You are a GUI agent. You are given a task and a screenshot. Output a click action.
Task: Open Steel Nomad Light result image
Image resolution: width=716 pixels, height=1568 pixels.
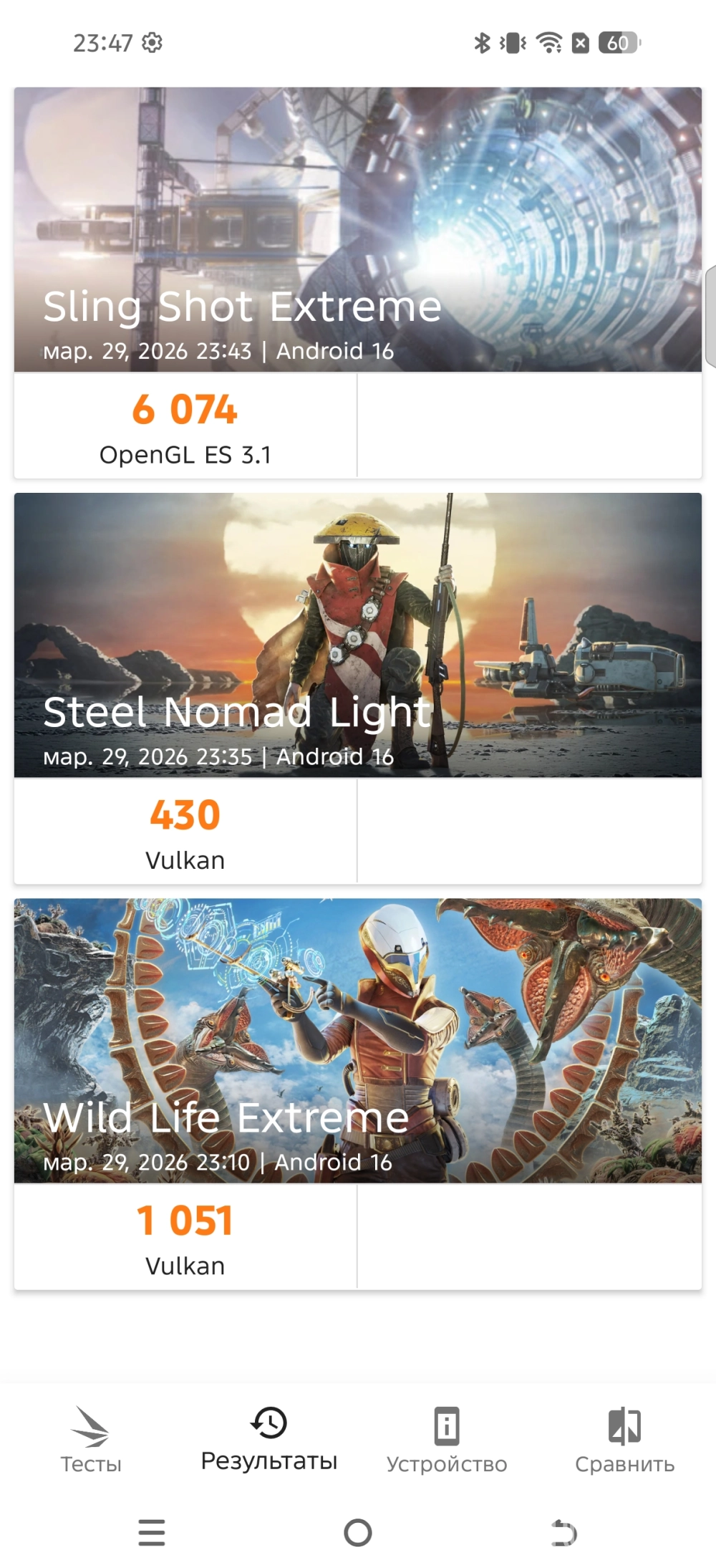[x=357, y=635]
